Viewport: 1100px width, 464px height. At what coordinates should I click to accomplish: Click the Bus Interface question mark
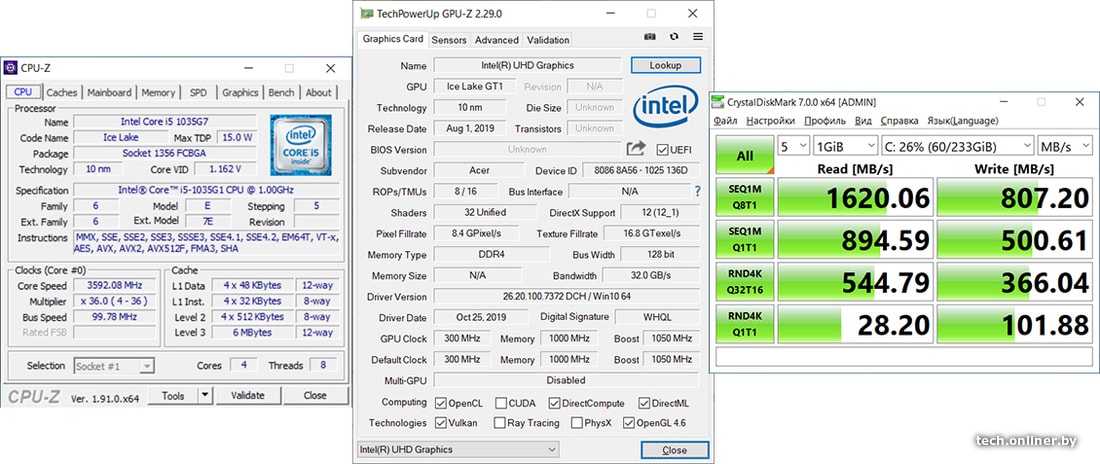pyautogui.click(x=697, y=191)
